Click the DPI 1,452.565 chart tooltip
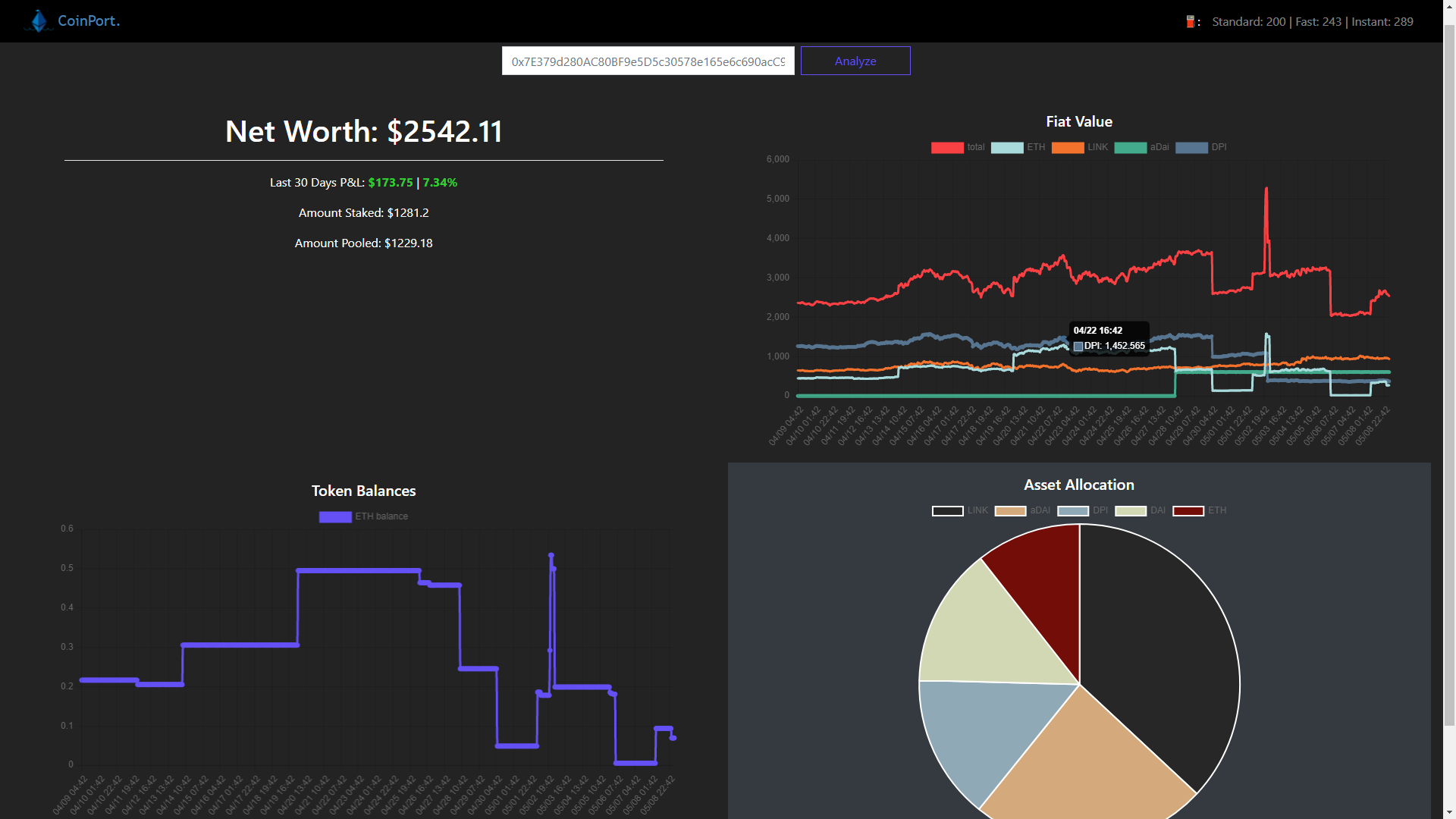The width and height of the screenshot is (1456, 819). 1109,338
